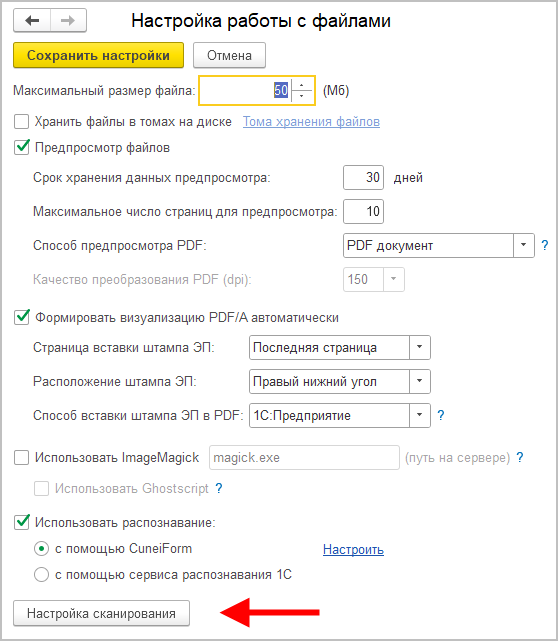The image size is (558, 641).
Task: Select recognition via 1C recognition service
Action: point(41,574)
